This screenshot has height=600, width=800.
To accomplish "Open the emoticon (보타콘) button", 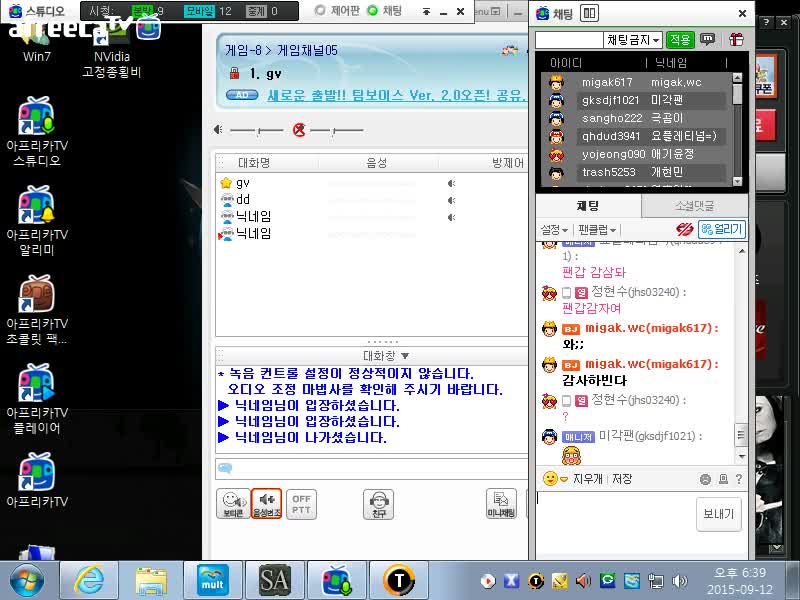I will [232, 502].
